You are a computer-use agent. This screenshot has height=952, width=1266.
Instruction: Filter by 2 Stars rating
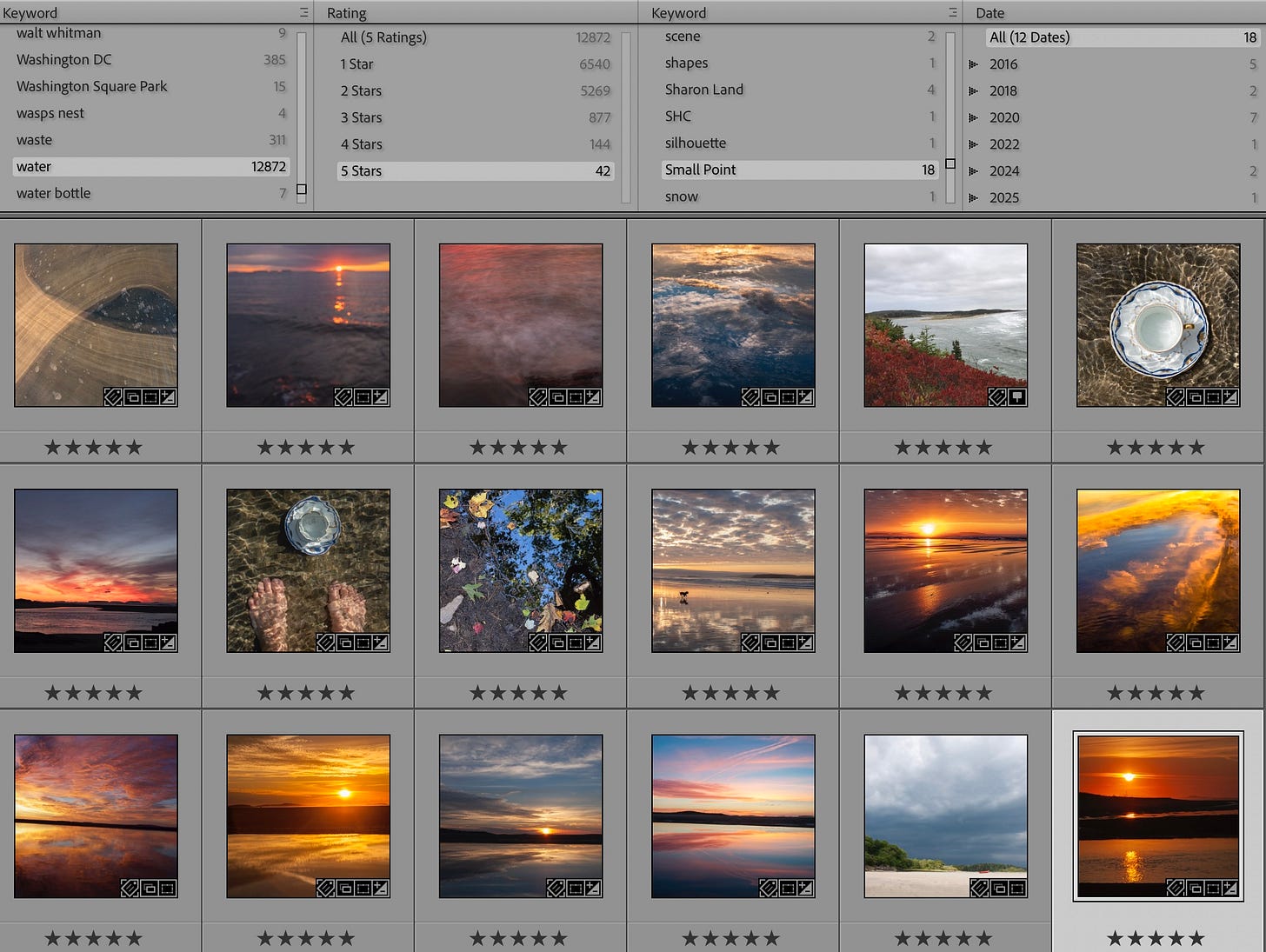click(476, 90)
